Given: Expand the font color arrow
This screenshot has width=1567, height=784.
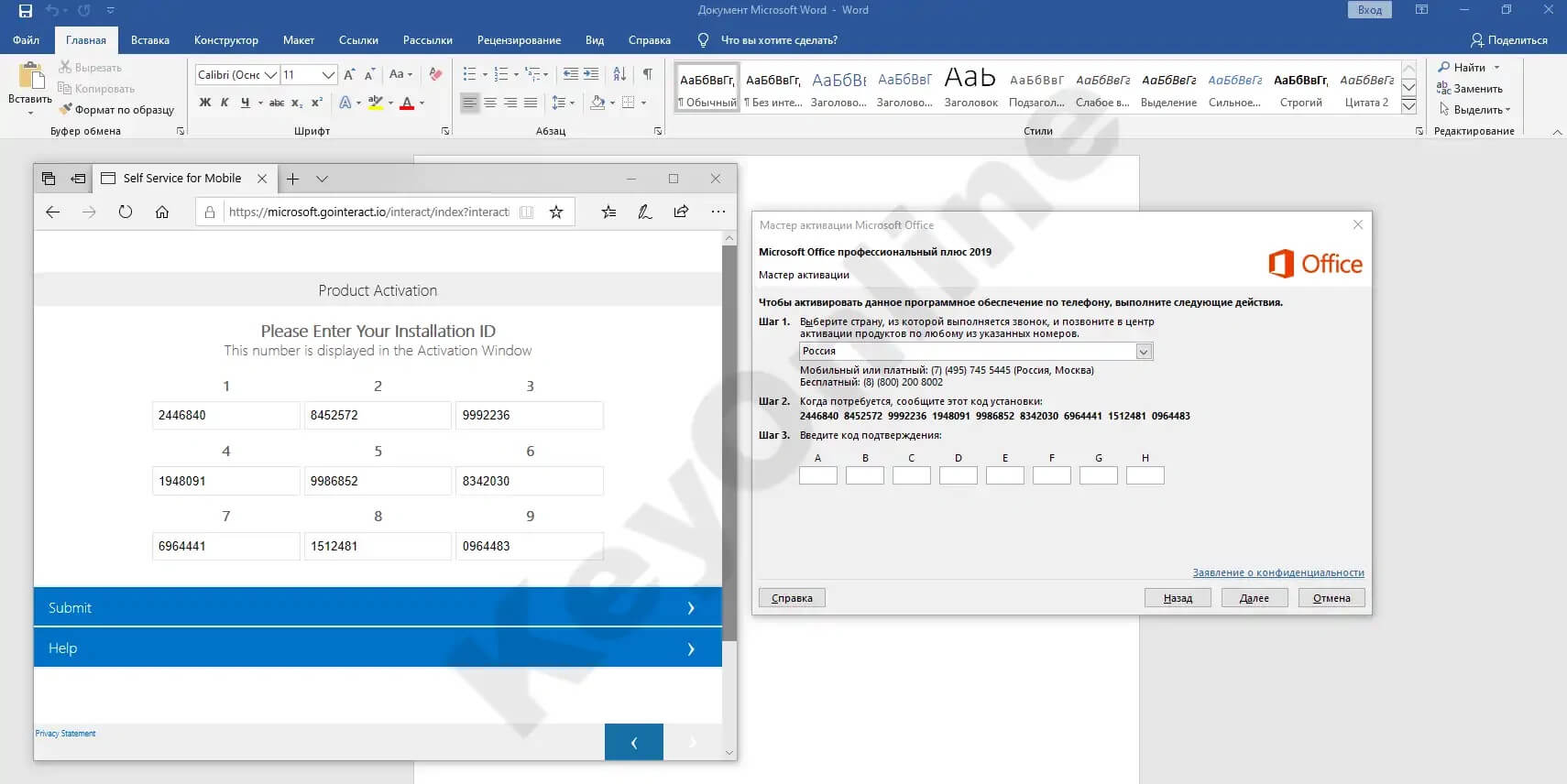Looking at the screenshot, I should pos(422,103).
